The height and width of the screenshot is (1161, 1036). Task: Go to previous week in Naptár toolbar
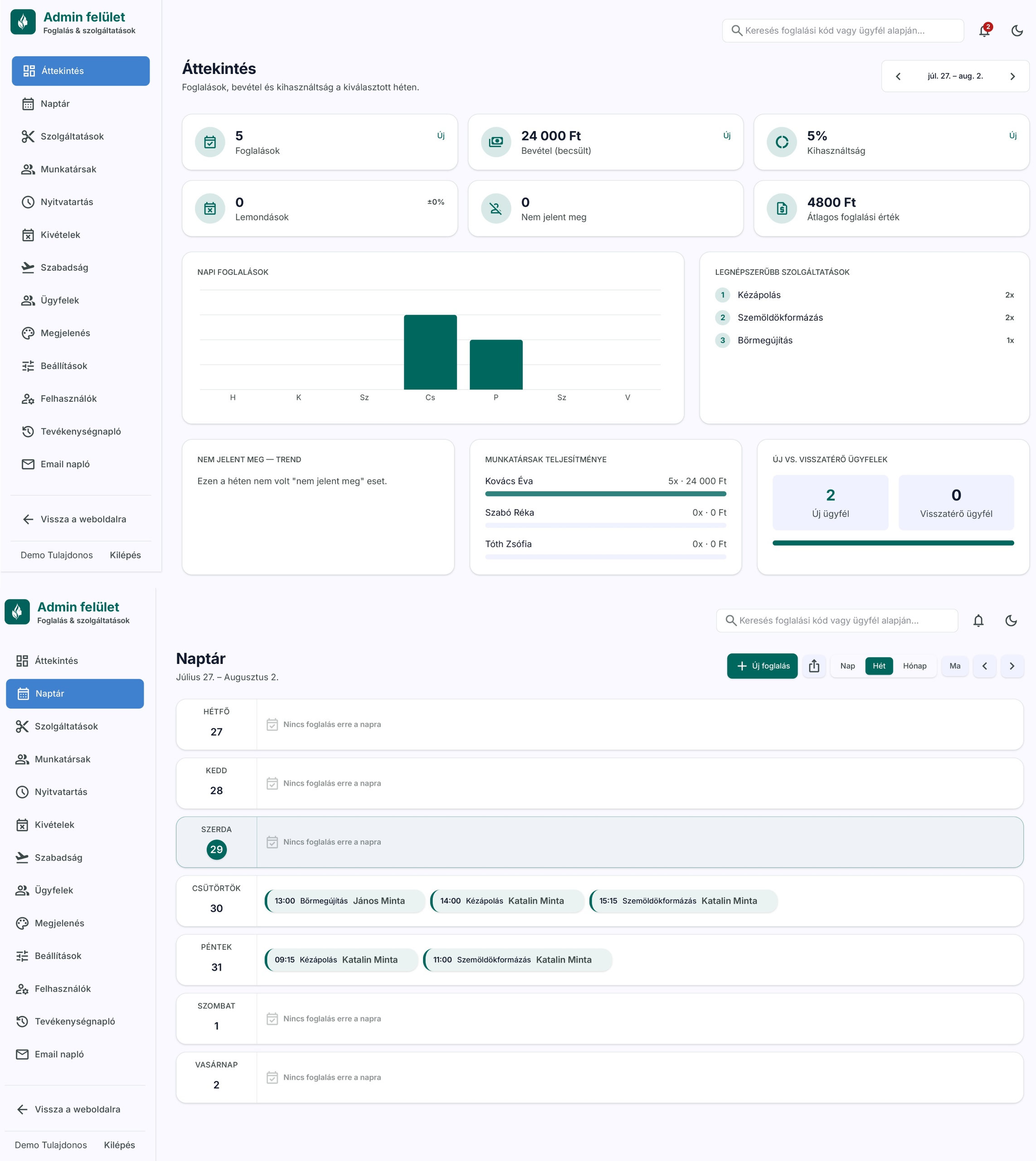coord(985,666)
